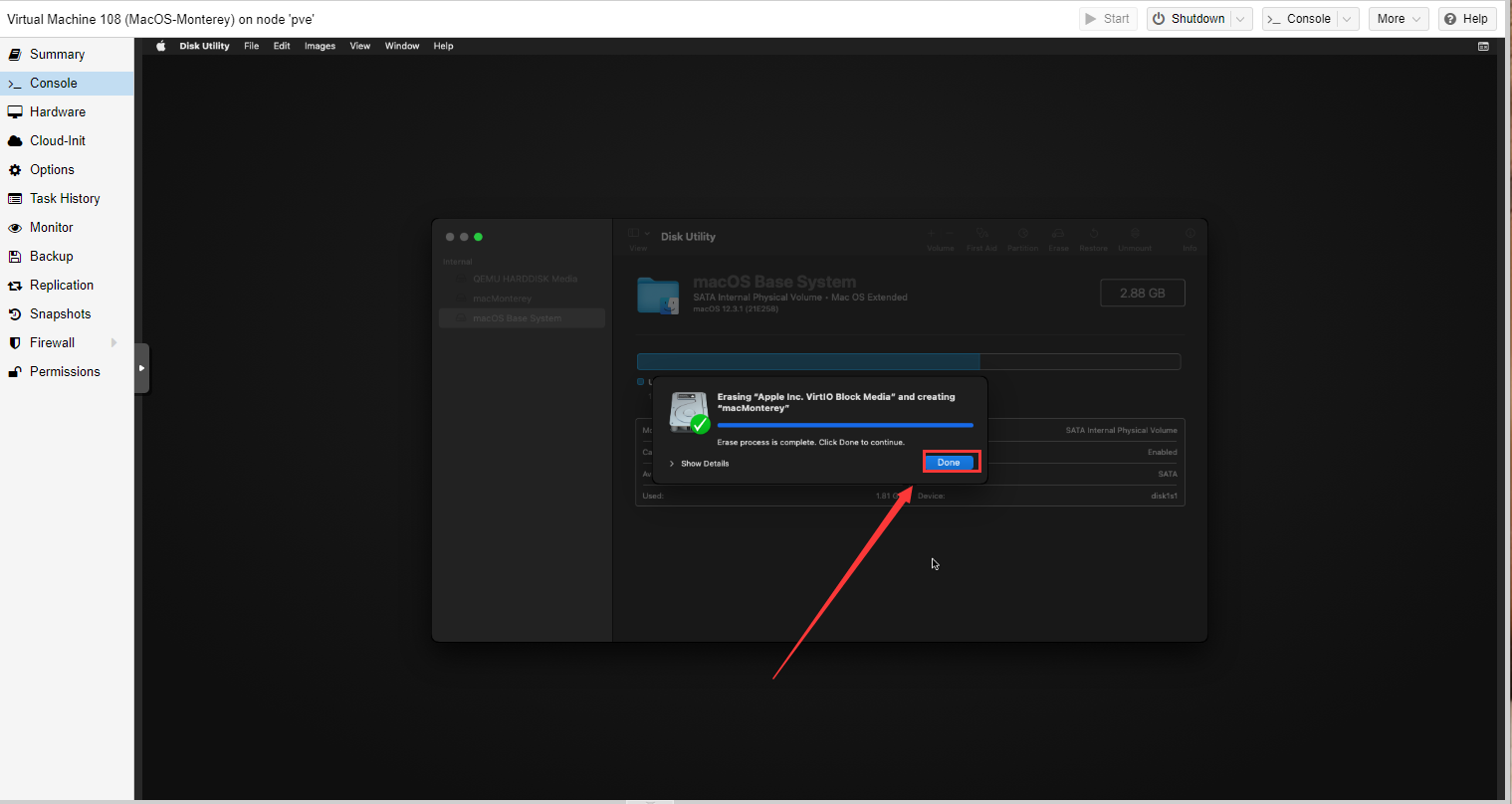The width and height of the screenshot is (1512, 804).
Task: Select Snapshots in the sidebar
Action: (60, 314)
